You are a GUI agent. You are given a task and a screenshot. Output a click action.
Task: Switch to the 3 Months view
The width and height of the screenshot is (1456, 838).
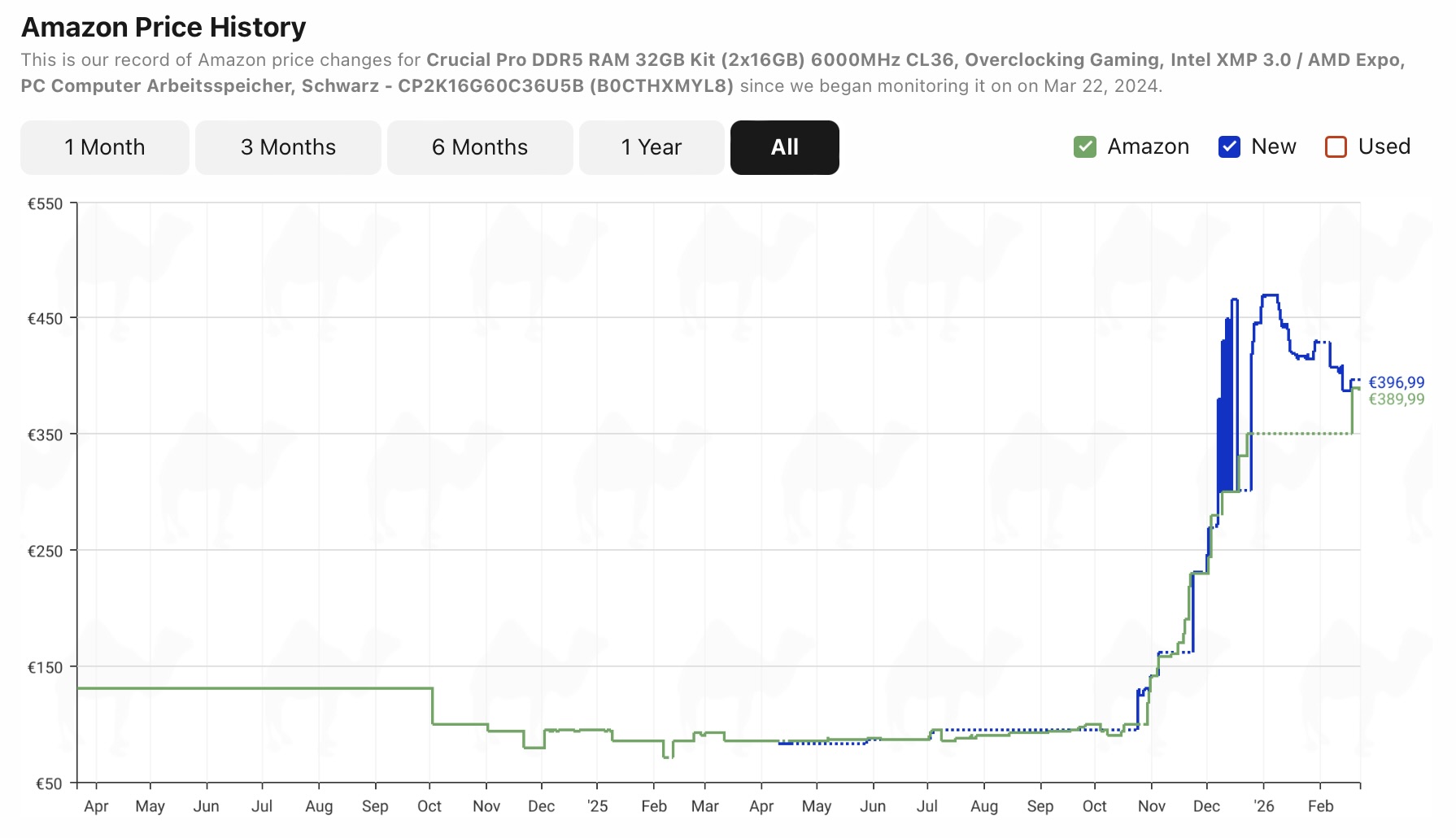tap(288, 147)
